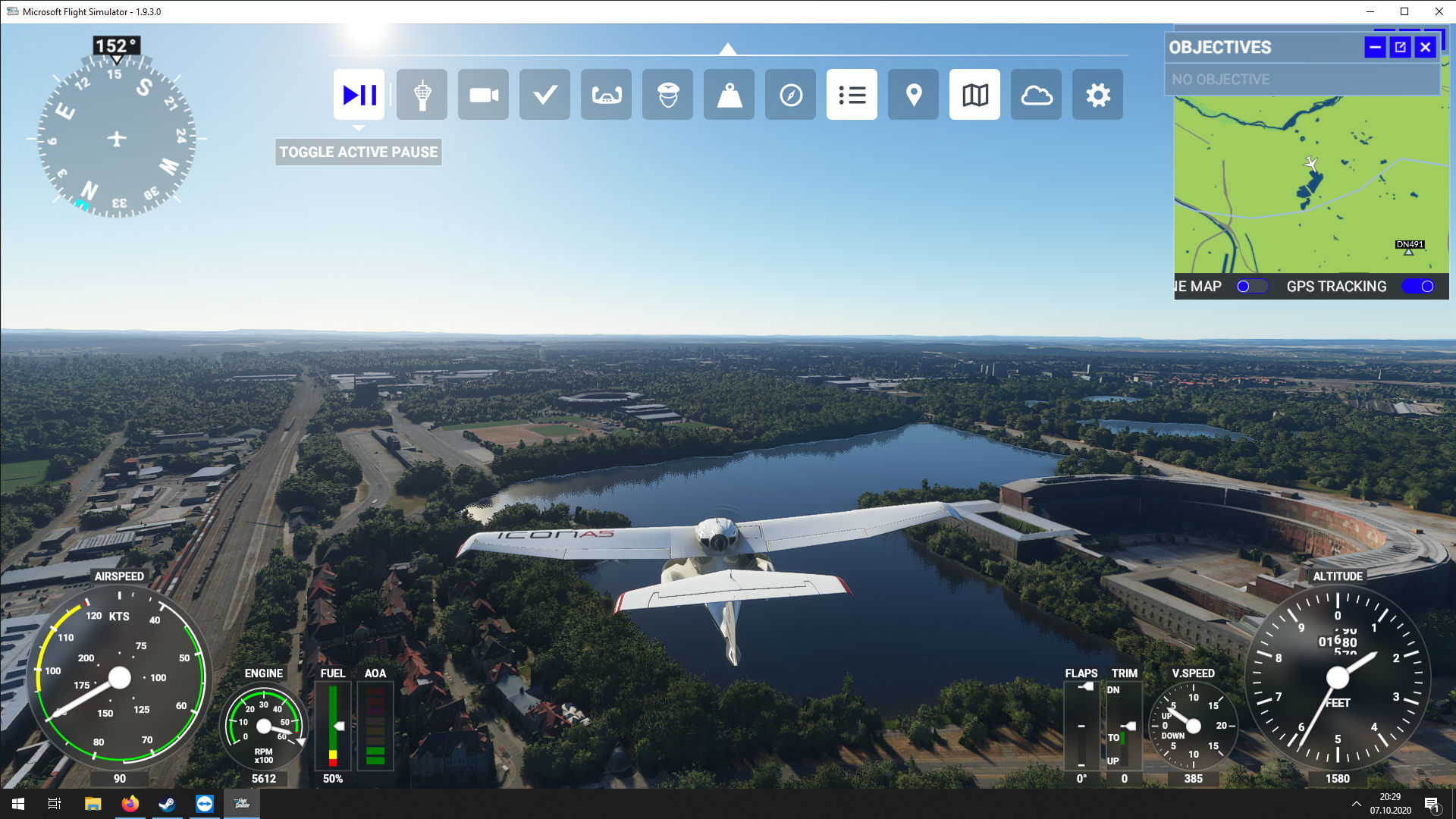Screen dimensions: 1456x819
Task: Open the Windows Start menu
Action: (18, 804)
